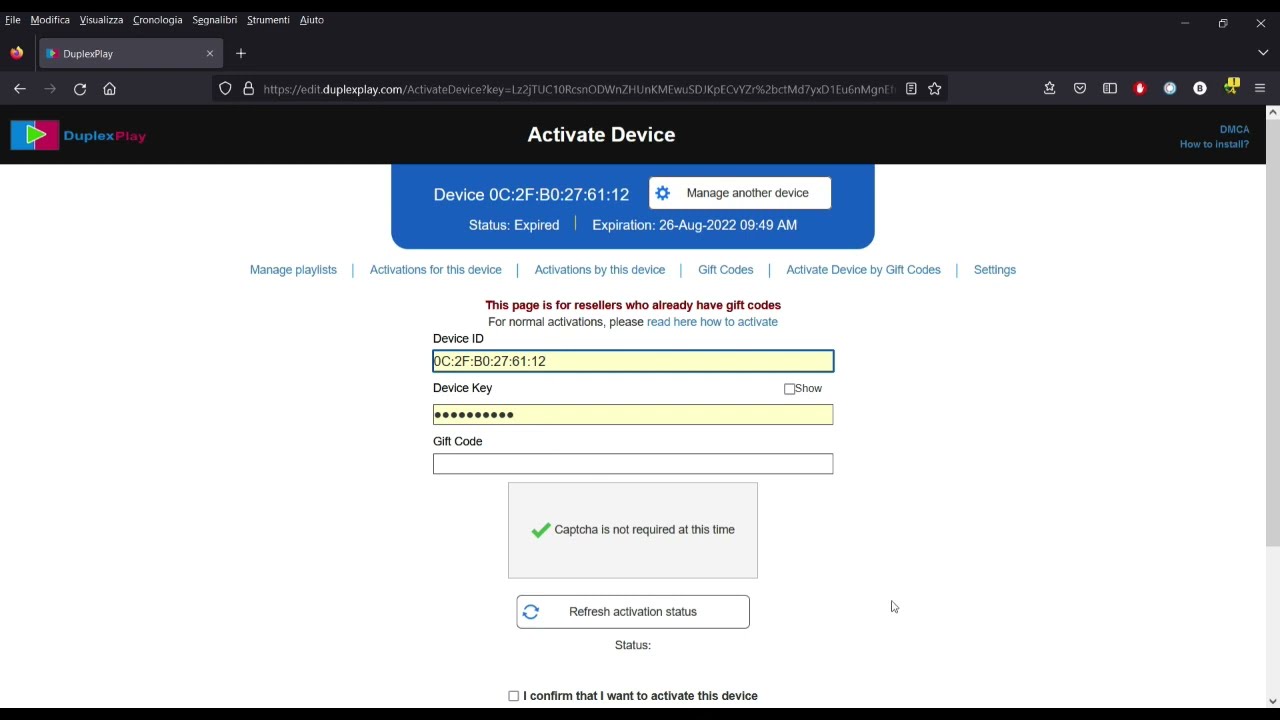This screenshot has width=1280, height=720.
Task: Open the Firefox hamburger application menu
Action: click(x=1260, y=89)
